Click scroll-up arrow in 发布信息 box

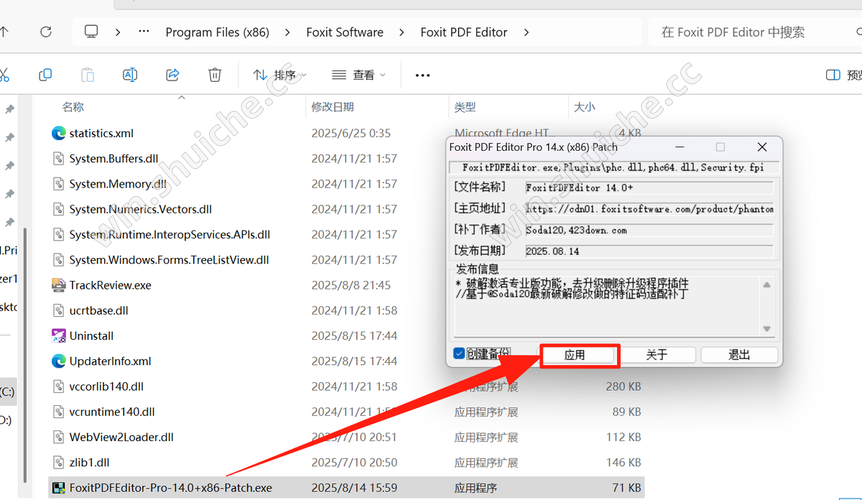click(x=767, y=285)
